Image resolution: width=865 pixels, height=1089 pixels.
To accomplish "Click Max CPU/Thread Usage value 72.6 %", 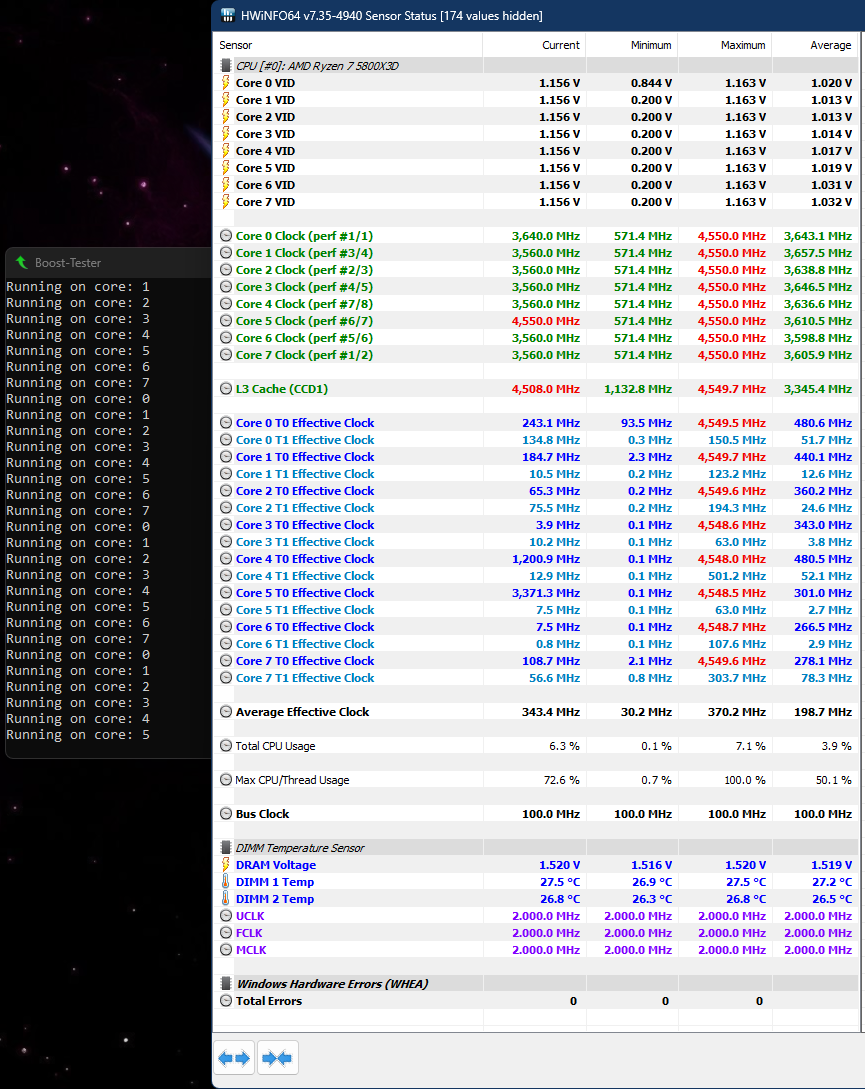I will (x=561, y=780).
